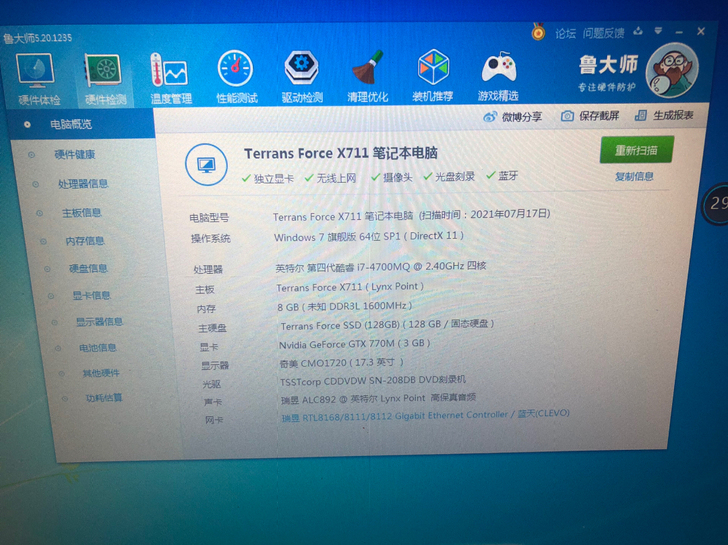Select 其他硬件 in the sidebar
The width and height of the screenshot is (728, 545).
pos(101,373)
